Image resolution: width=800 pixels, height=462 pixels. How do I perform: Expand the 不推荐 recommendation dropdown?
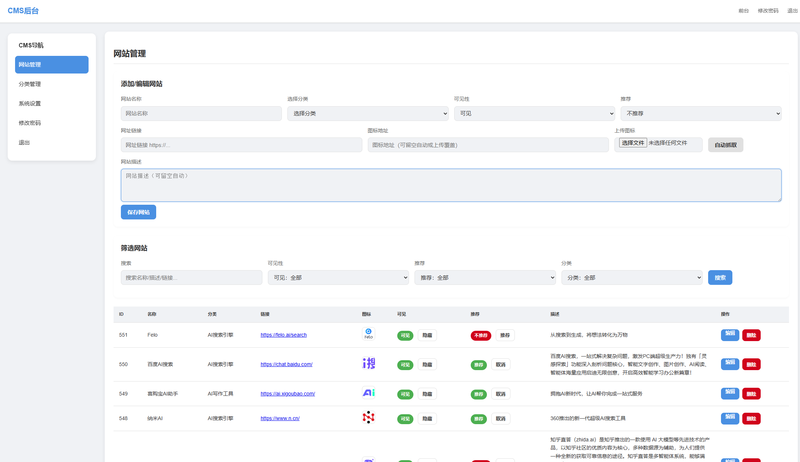coord(701,114)
